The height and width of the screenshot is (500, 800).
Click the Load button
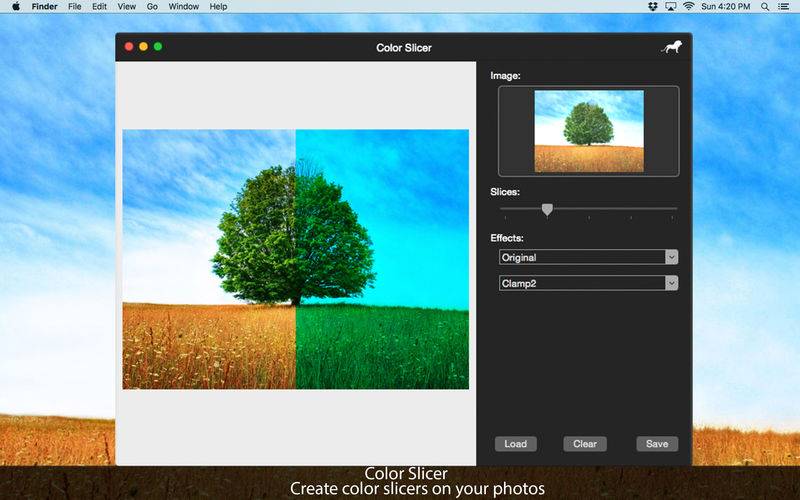click(515, 444)
